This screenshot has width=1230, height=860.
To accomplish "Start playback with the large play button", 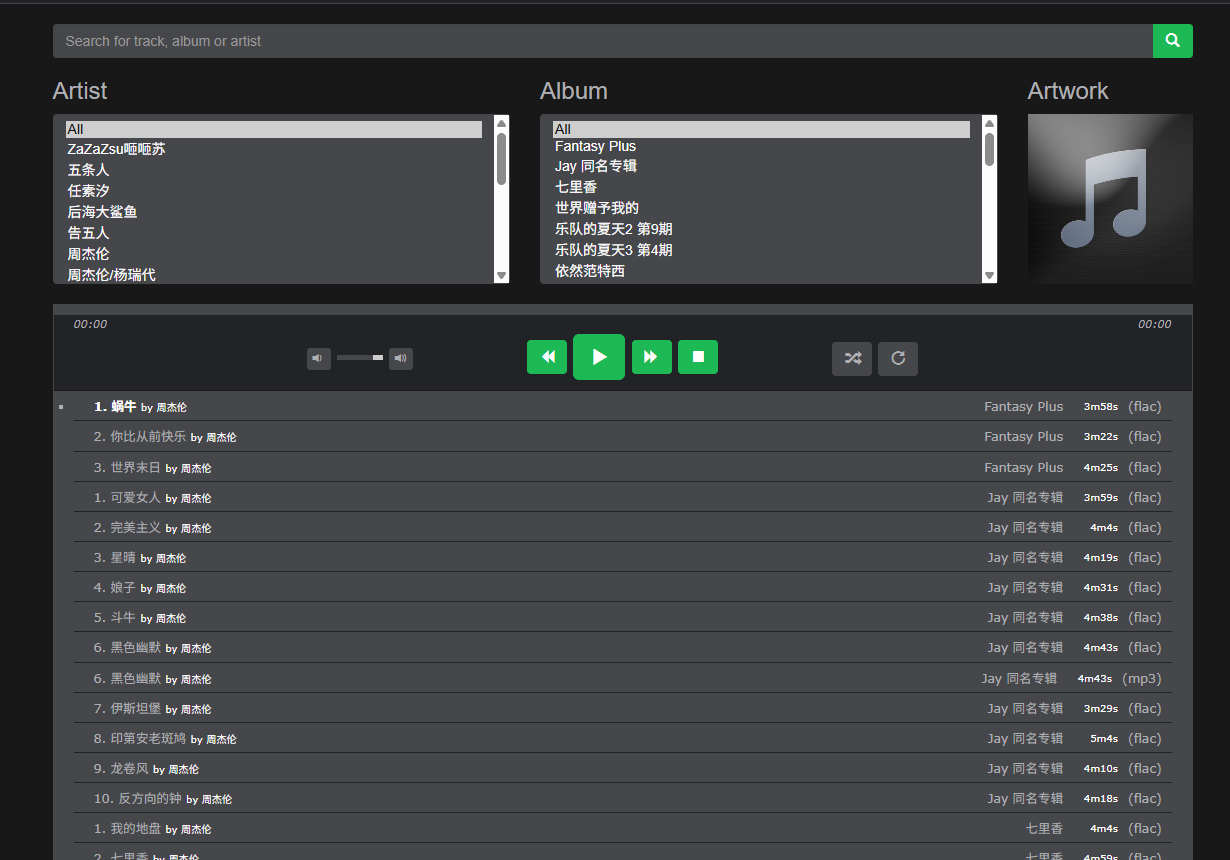I will pos(599,357).
